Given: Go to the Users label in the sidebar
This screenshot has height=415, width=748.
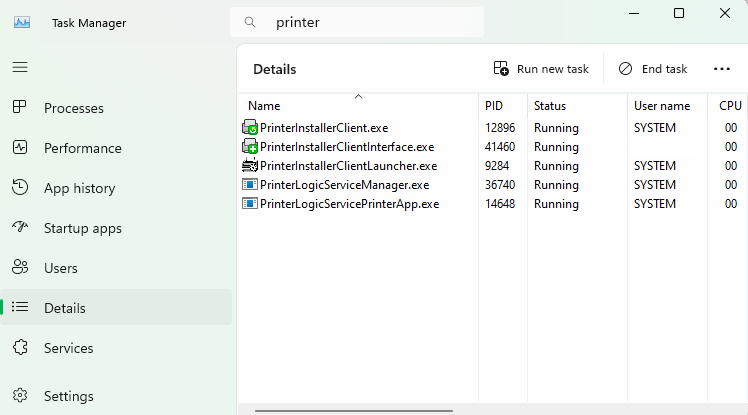Looking at the screenshot, I should point(61,268).
